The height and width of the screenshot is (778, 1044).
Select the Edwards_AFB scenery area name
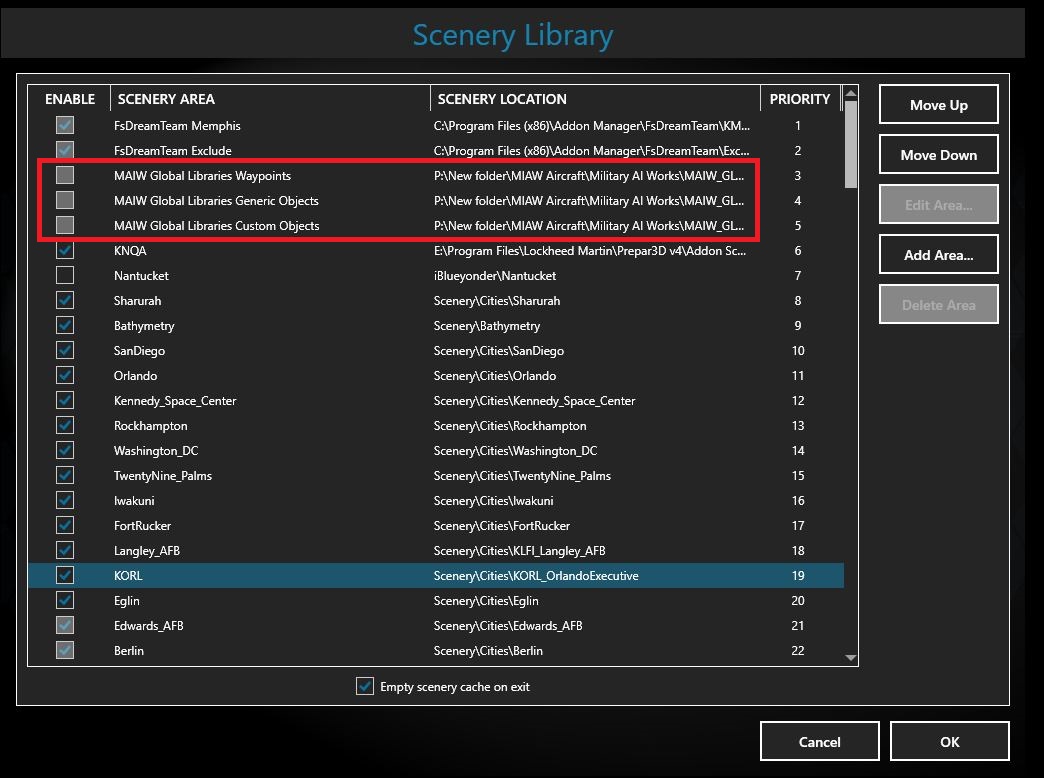click(x=148, y=625)
